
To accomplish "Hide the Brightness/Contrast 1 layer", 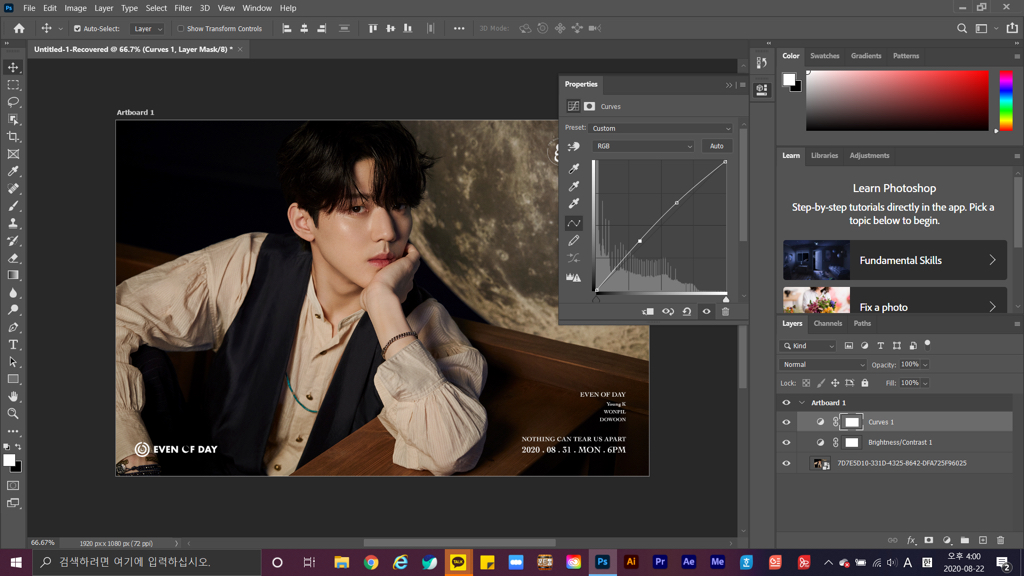I will 786,442.
